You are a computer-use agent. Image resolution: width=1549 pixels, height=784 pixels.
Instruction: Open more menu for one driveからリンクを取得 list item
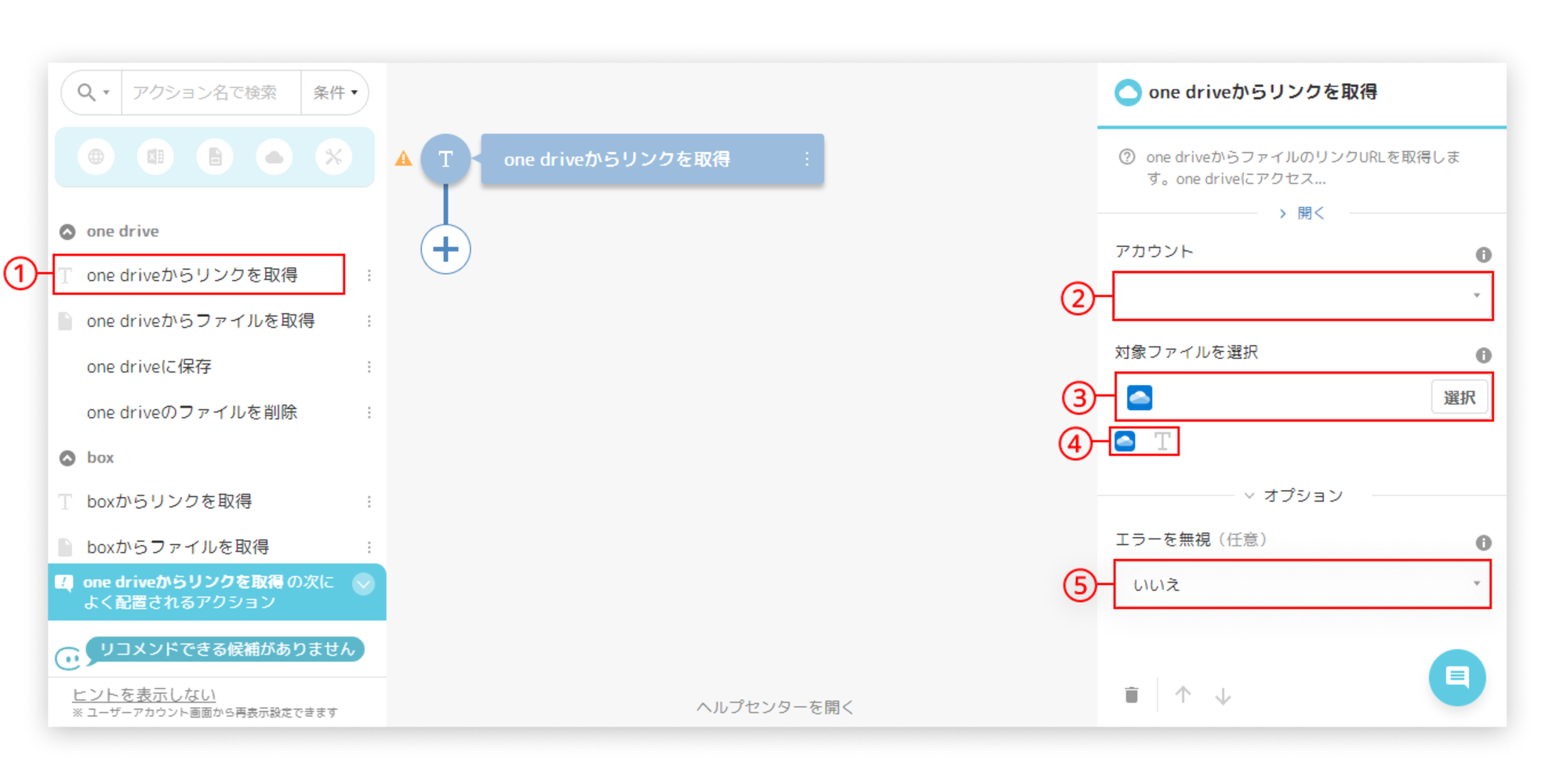[369, 275]
